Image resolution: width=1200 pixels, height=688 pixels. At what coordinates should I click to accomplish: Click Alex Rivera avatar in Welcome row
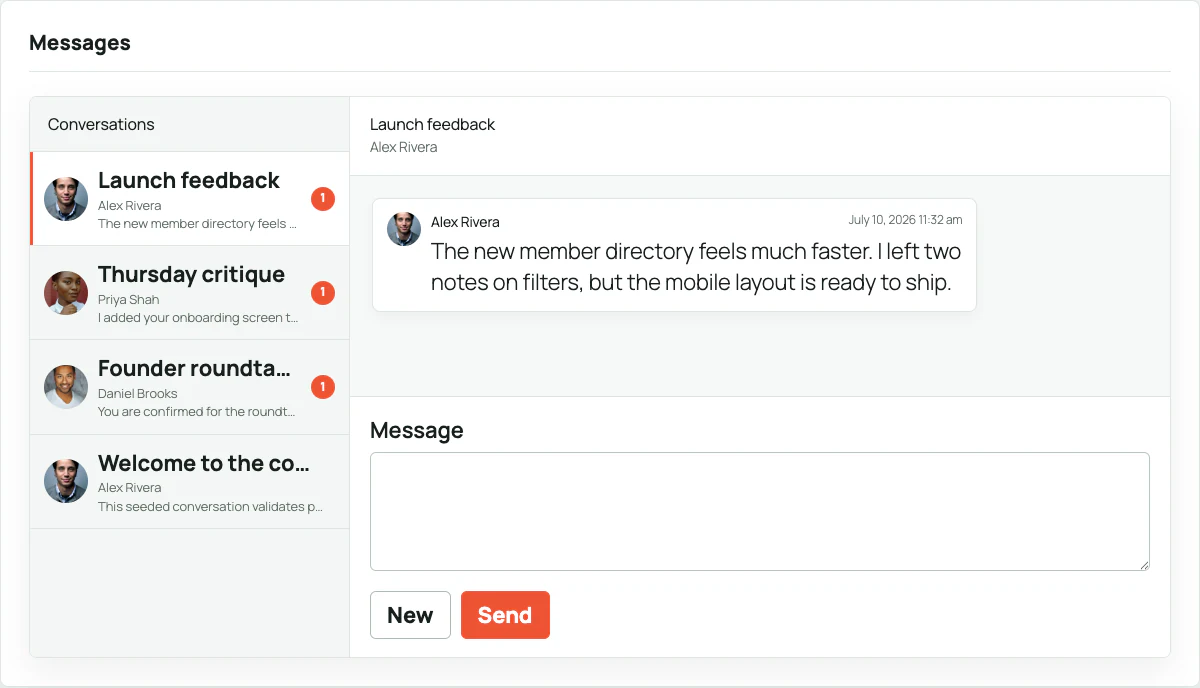click(x=66, y=481)
